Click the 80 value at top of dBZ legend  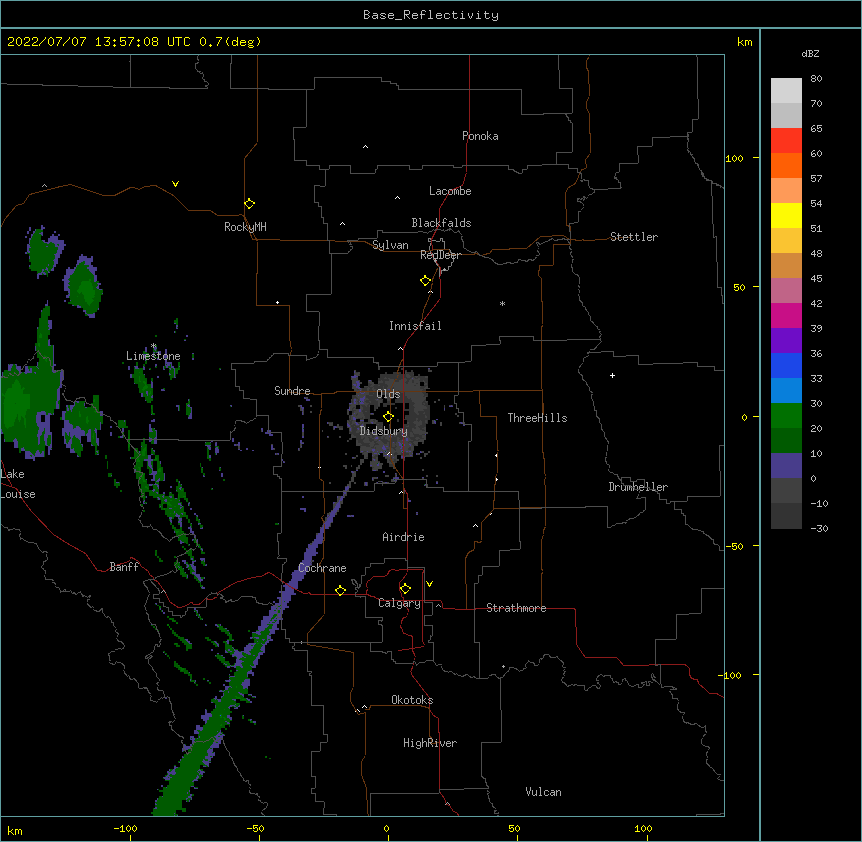(816, 79)
